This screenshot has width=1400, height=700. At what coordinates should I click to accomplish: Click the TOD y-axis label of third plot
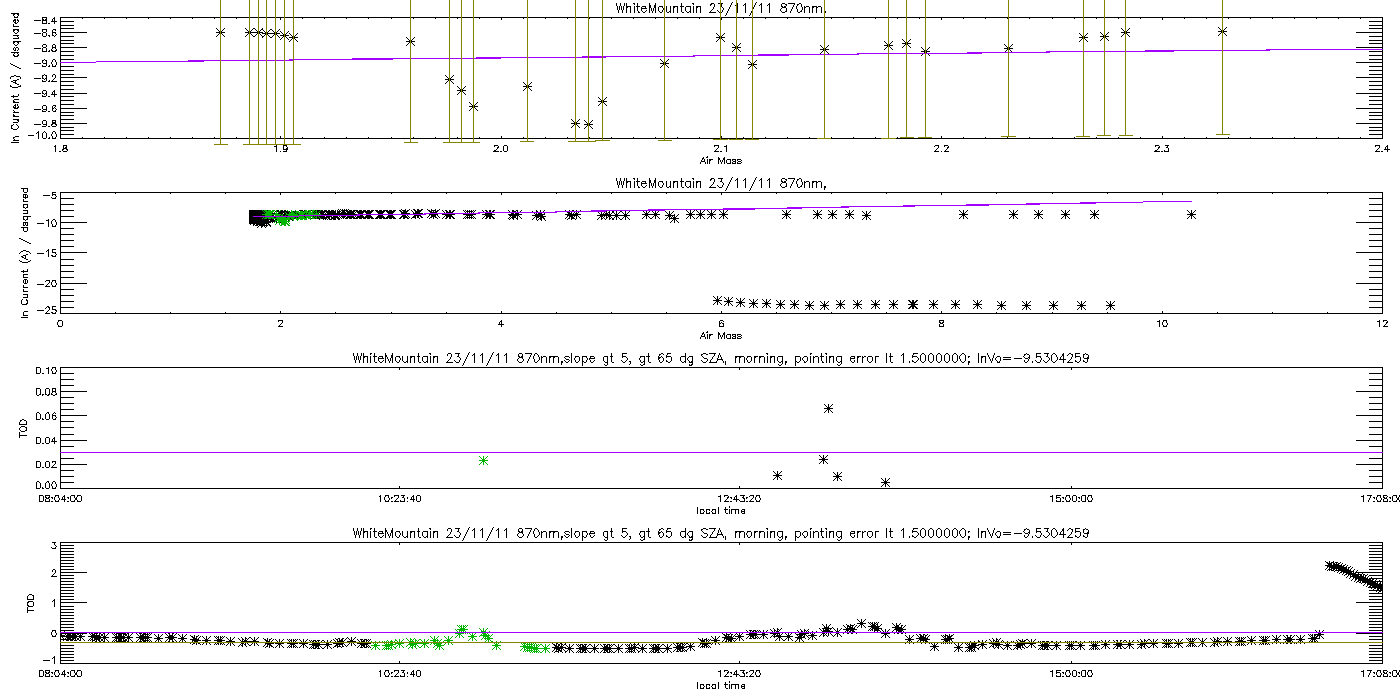[24, 428]
